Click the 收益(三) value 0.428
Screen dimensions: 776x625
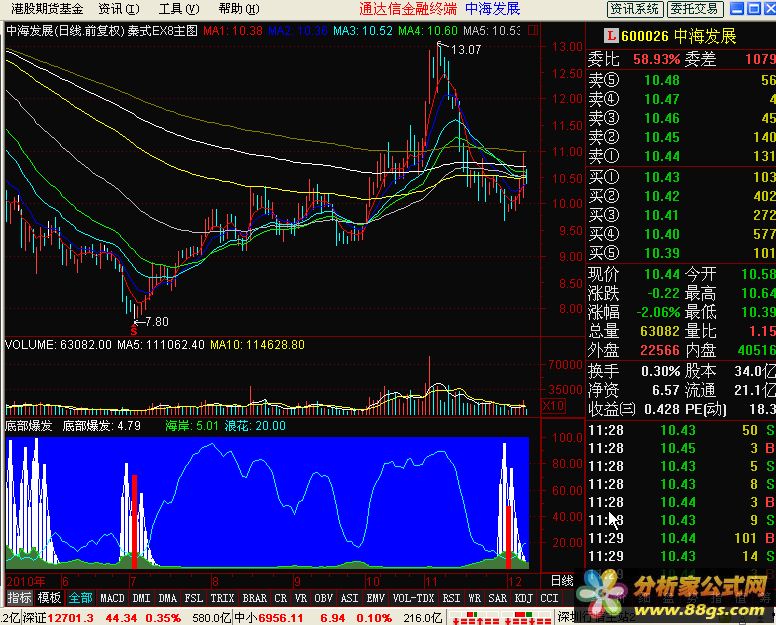(662, 409)
